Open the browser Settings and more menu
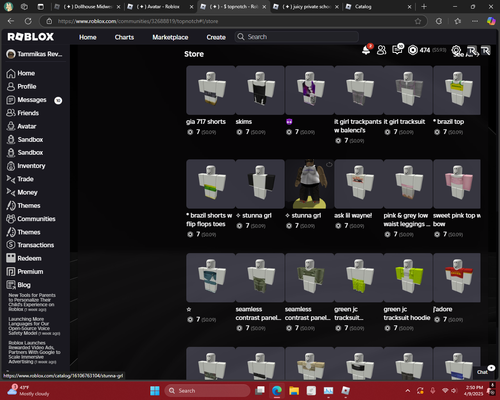The height and width of the screenshot is (400, 500). pos(475,21)
